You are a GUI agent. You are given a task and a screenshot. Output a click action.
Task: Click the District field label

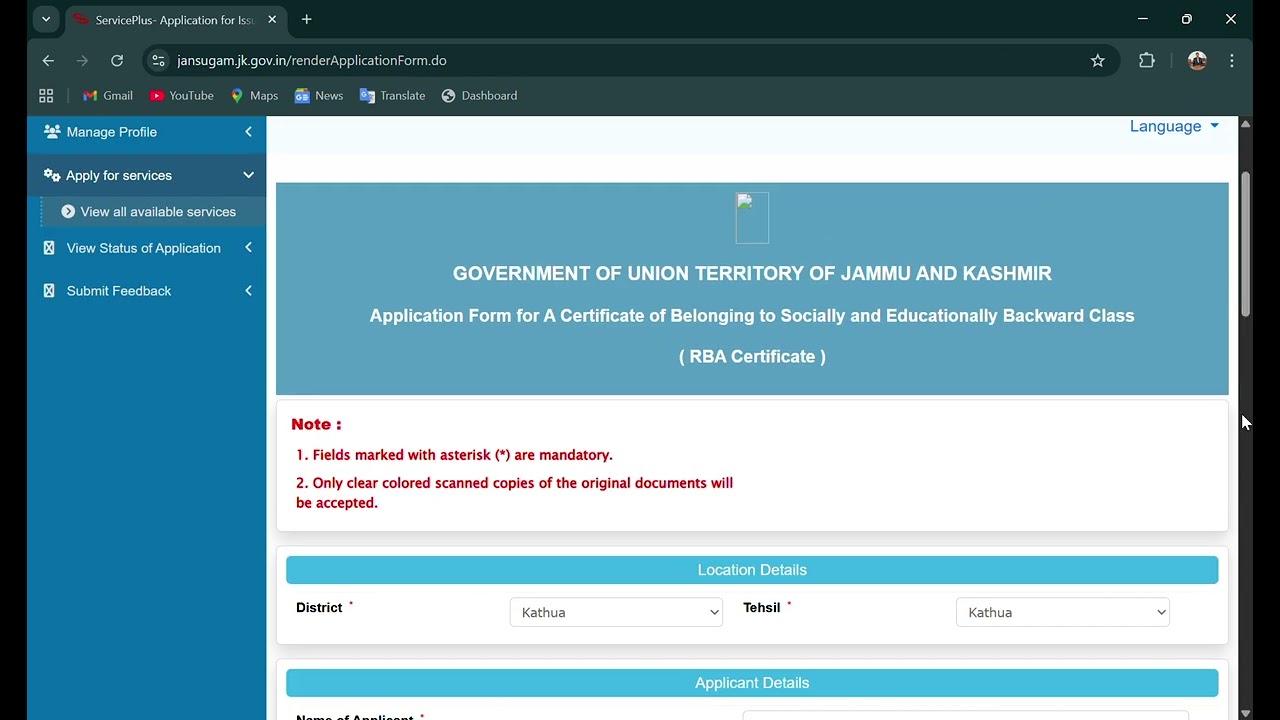319,608
